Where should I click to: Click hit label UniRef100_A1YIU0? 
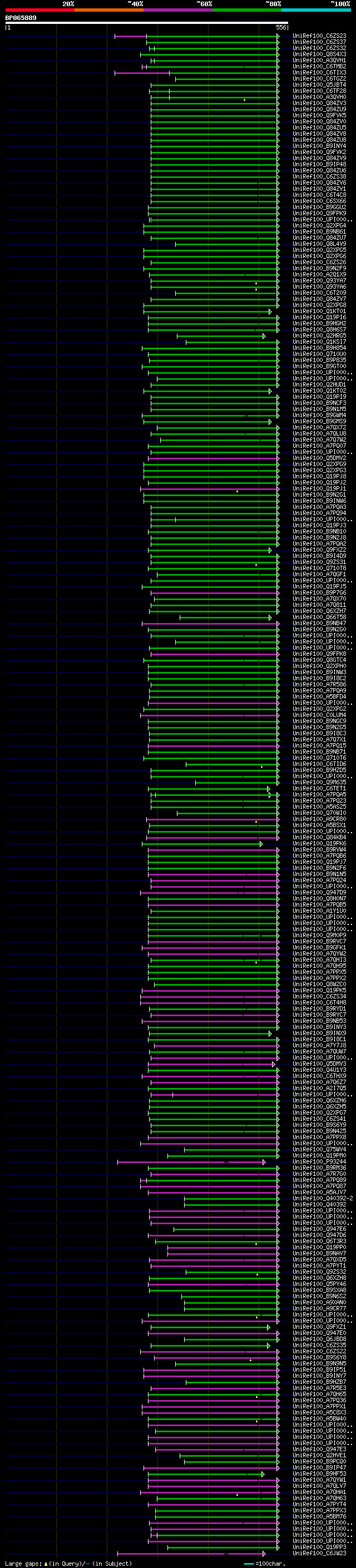319,911
